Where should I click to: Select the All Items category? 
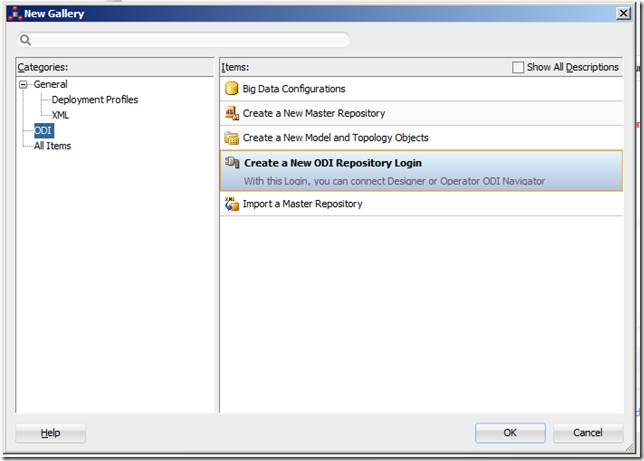point(52,146)
